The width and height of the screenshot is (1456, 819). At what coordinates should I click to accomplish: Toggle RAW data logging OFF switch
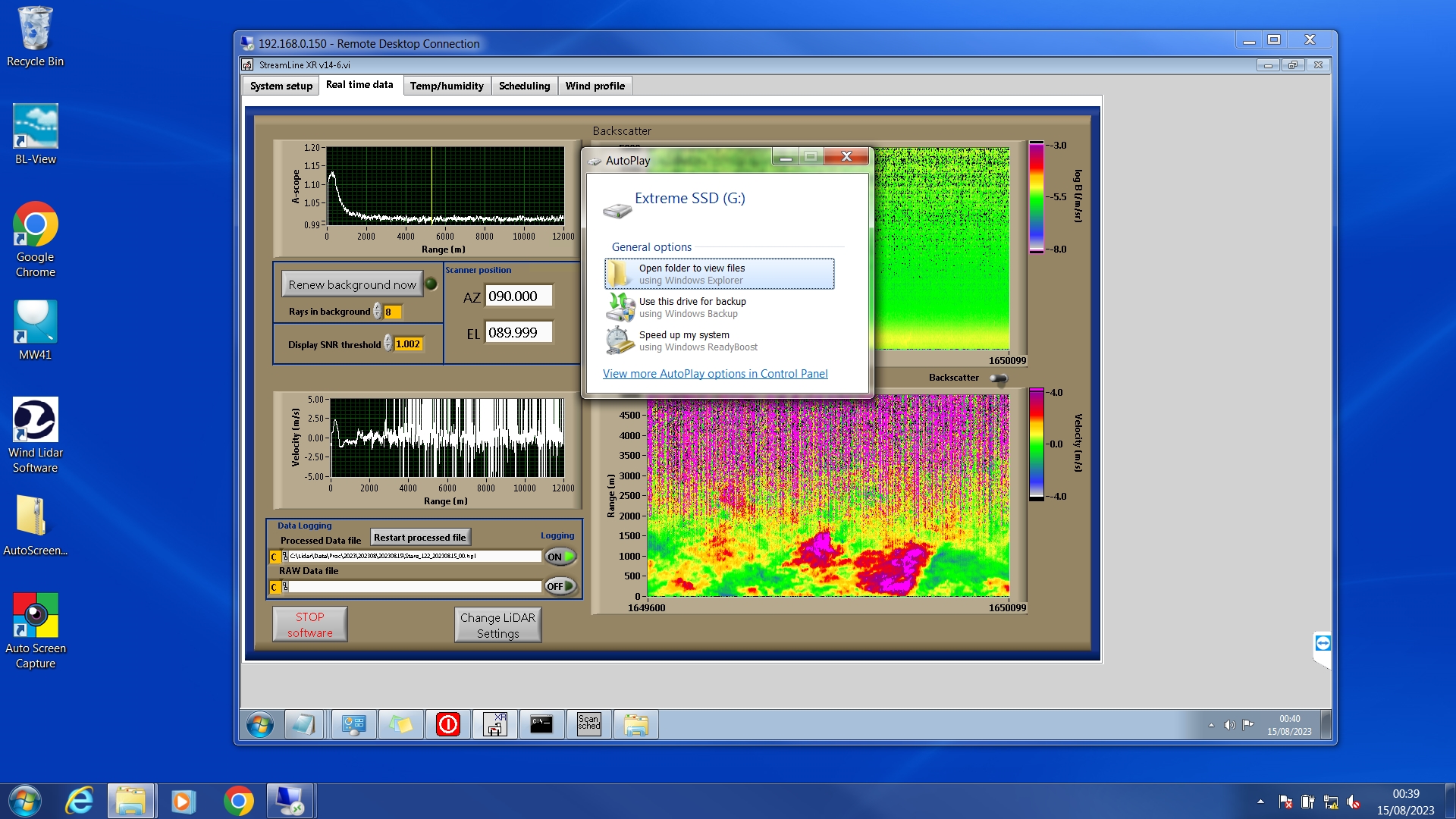pos(560,586)
